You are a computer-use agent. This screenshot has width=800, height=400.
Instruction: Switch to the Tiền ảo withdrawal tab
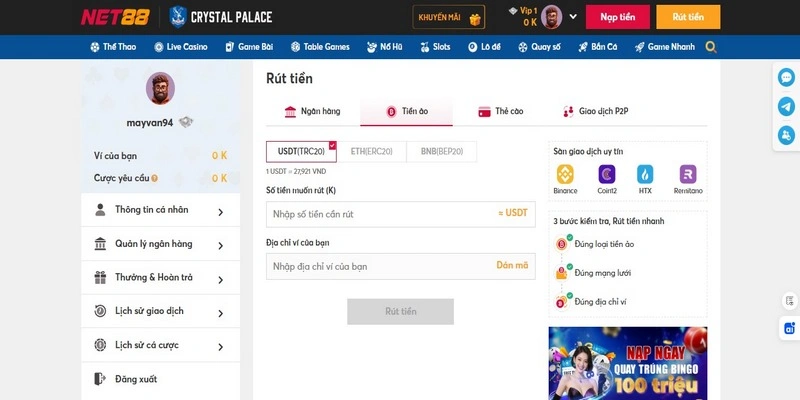pos(406,111)
